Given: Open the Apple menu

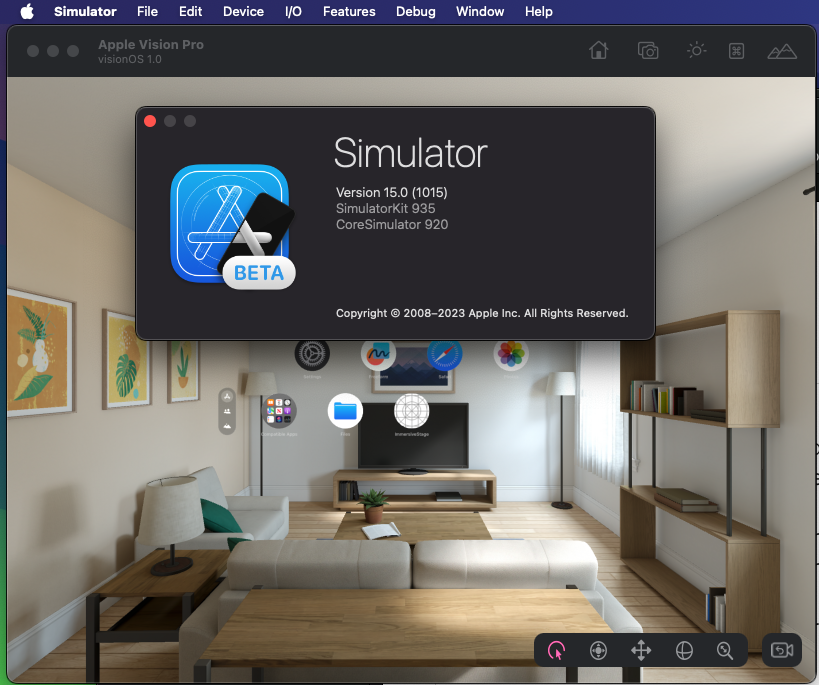Looking at the screenshot, I should (x=27, y=11).
